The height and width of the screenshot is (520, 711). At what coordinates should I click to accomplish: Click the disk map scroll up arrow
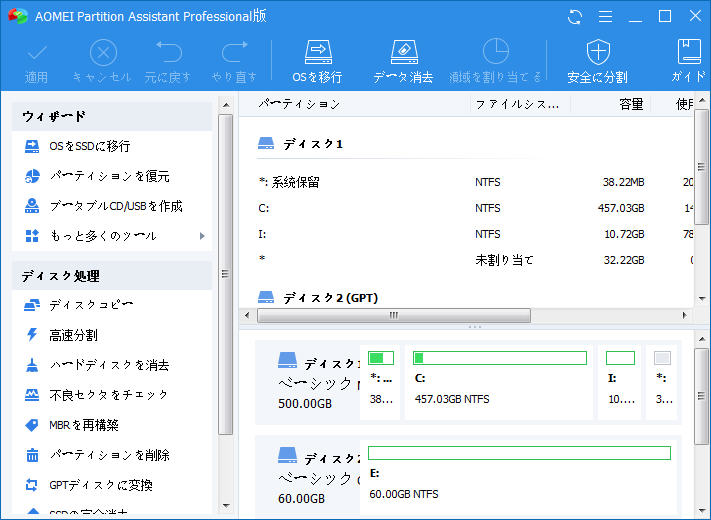tap(702, 339)
